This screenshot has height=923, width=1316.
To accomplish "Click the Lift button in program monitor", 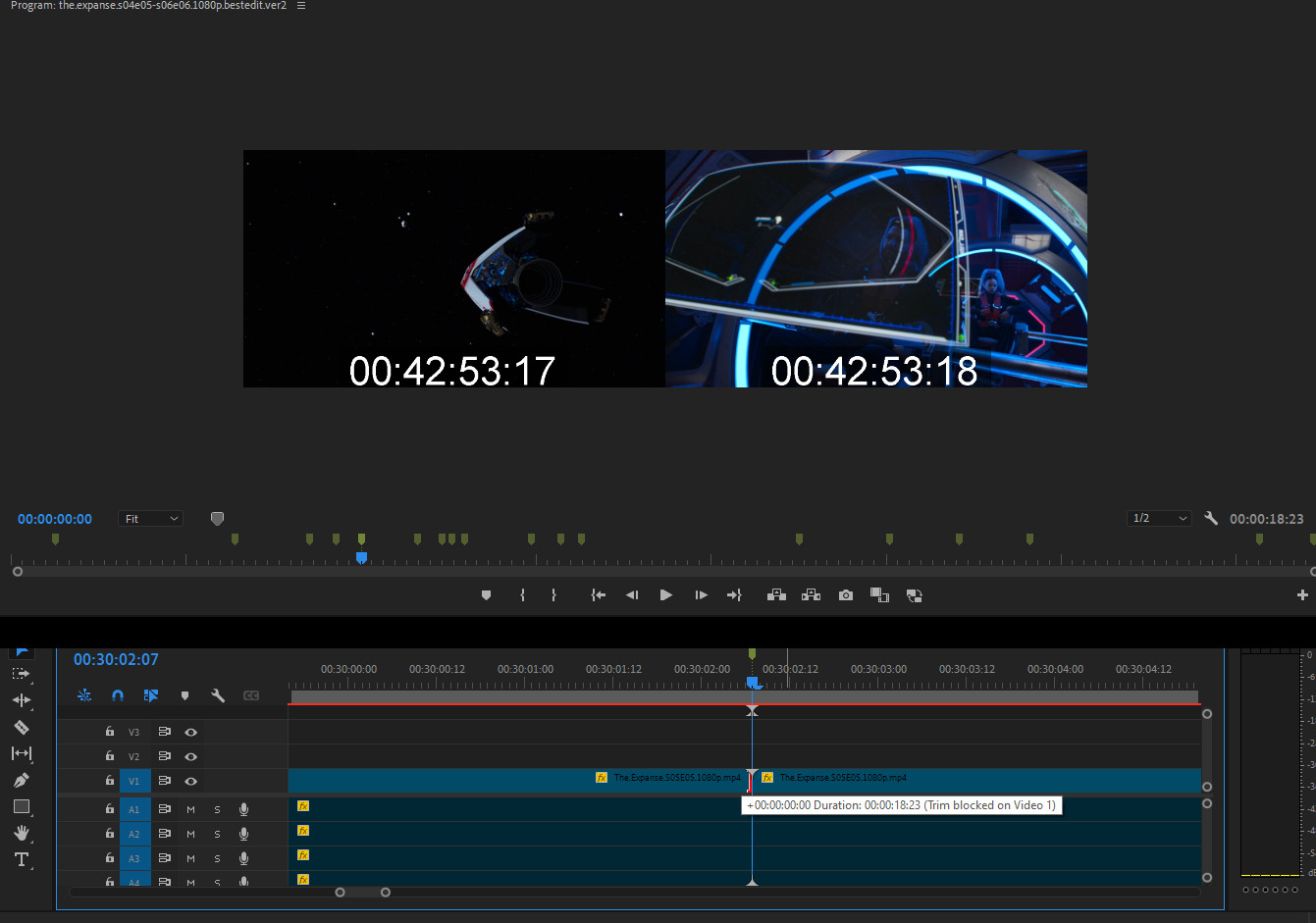I will [x=776, y=595].
